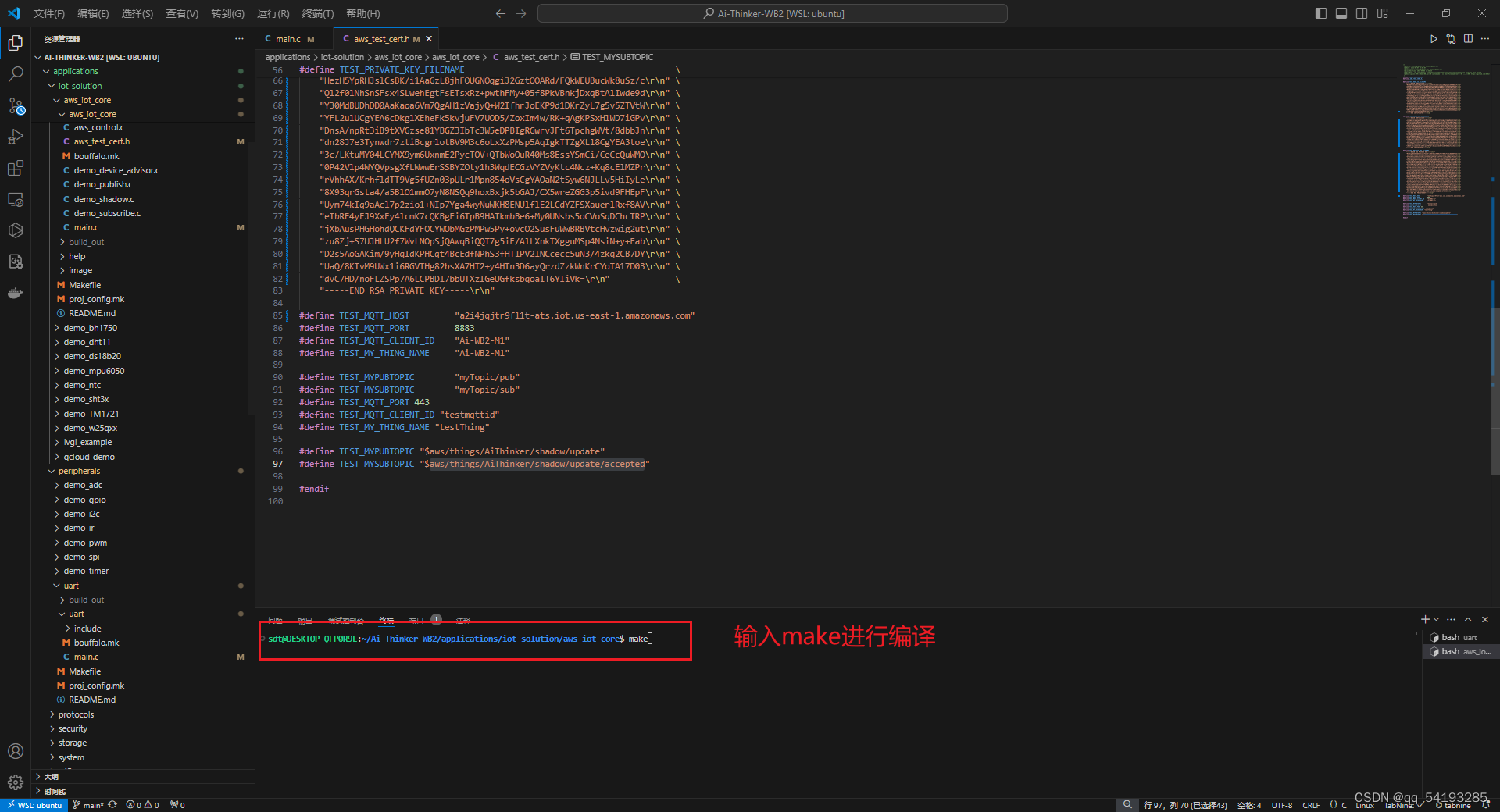Change the UTF-8 file encoding
This screenshot has height=812, width=1500.
pyautogui.click(x=1281, y=805)
